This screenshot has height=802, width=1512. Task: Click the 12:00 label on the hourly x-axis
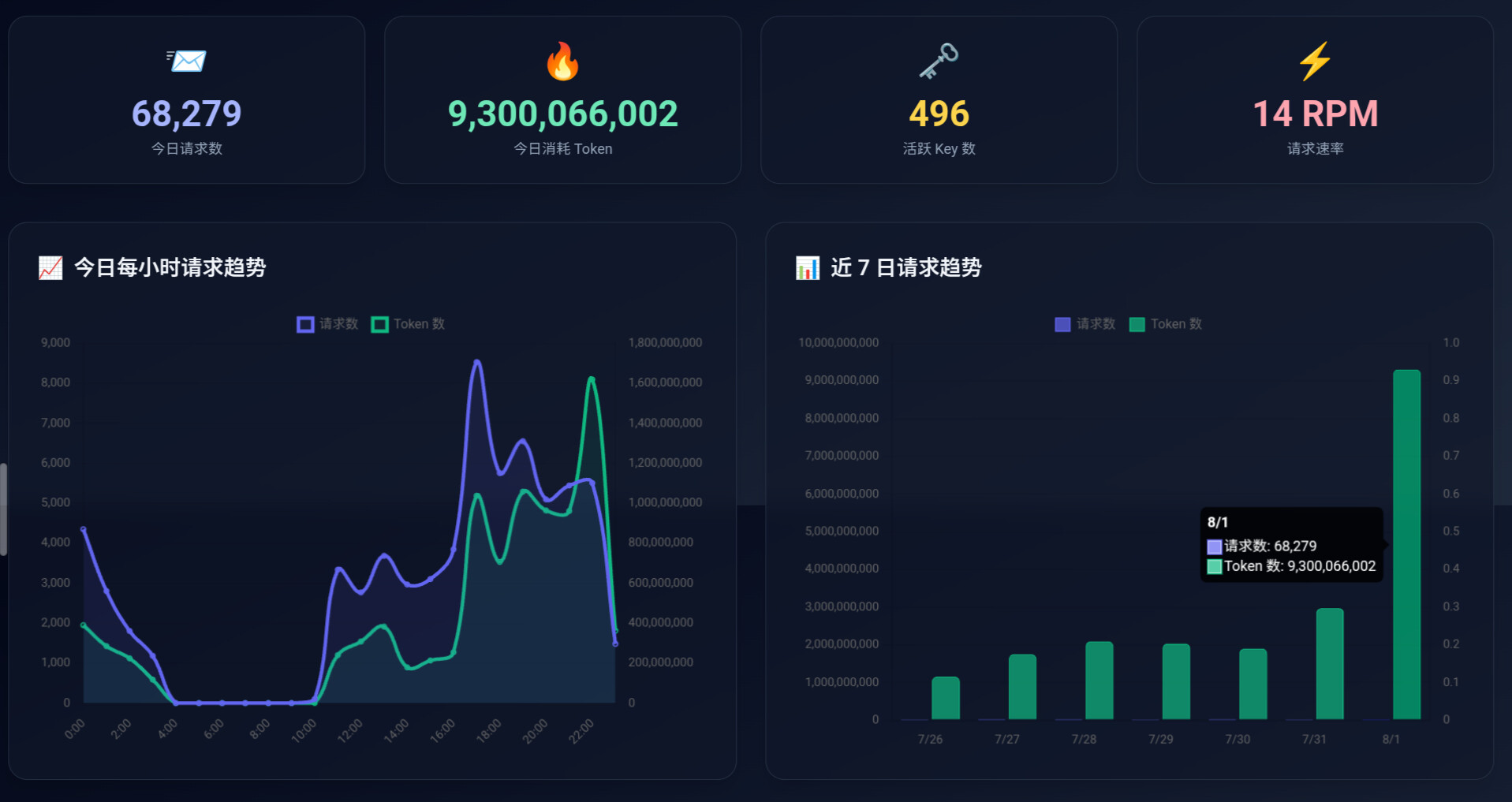[x=349, y=731]
